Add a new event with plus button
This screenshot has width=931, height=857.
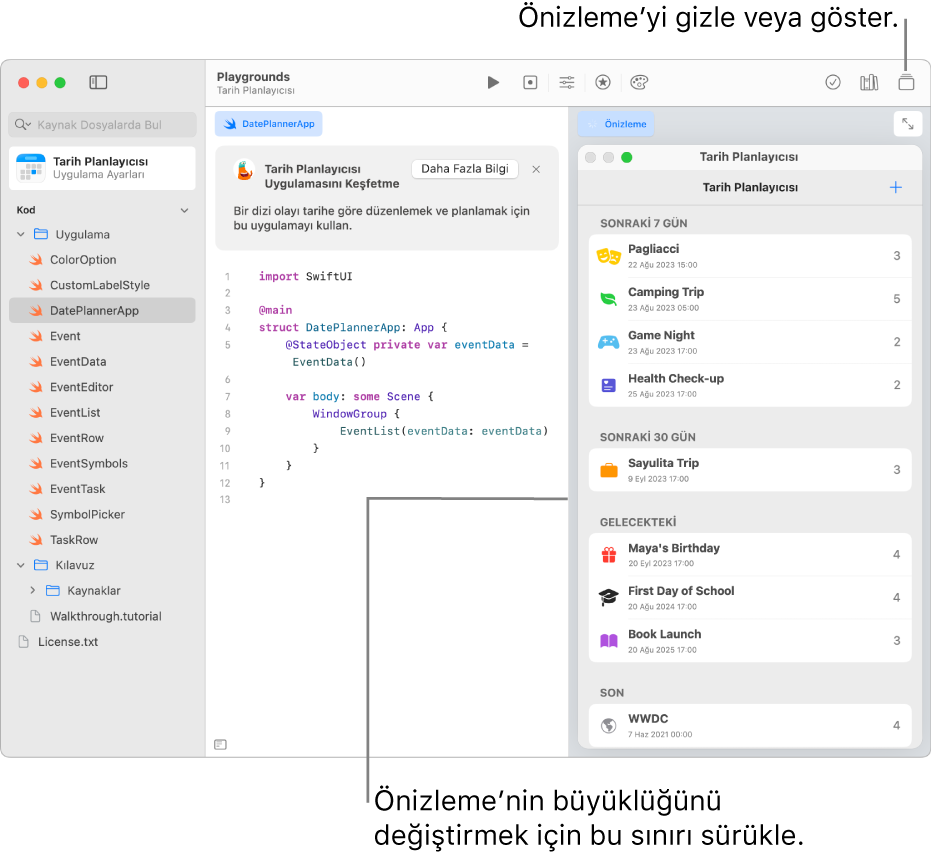[x=896, y=188]
